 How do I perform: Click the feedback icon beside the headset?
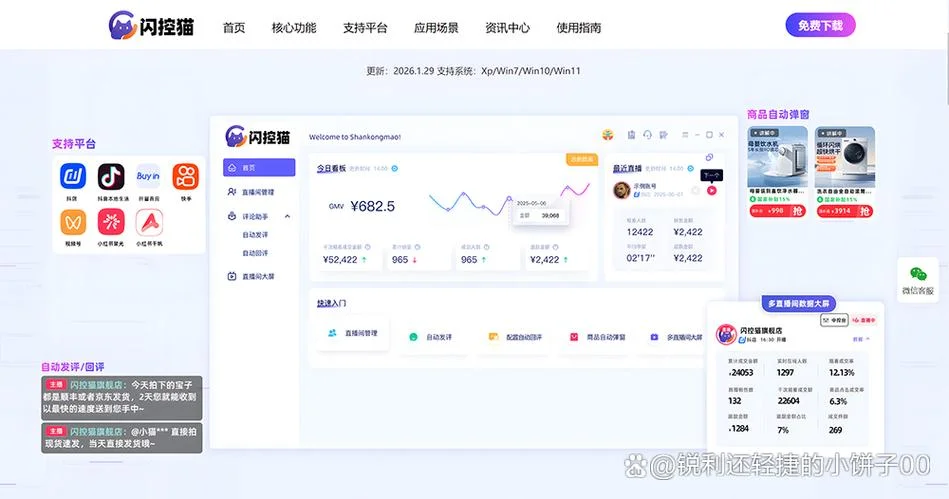click(x=663, y=135)
